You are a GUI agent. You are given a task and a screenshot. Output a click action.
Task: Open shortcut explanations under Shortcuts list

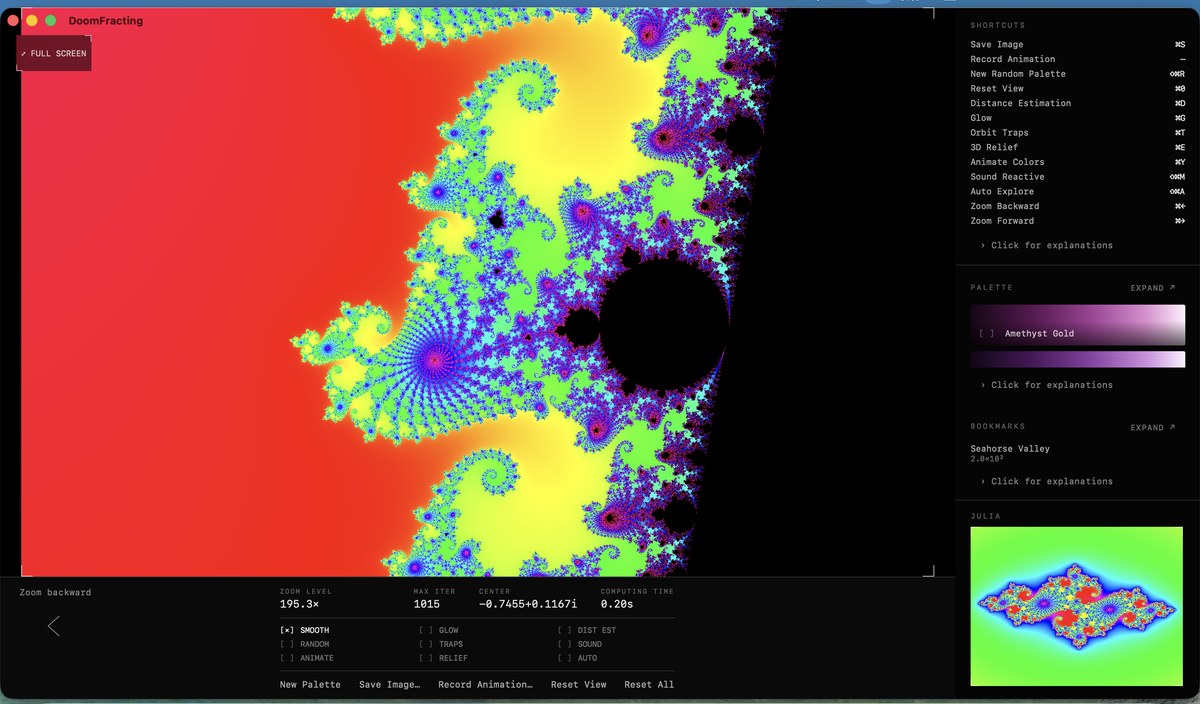tap(1046, 245)
